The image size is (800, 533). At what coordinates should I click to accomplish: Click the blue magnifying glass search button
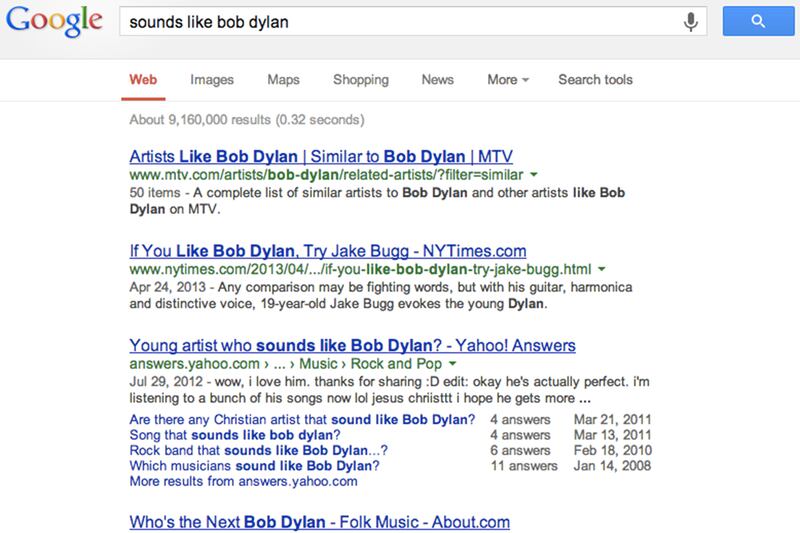(x=757, y=21)
